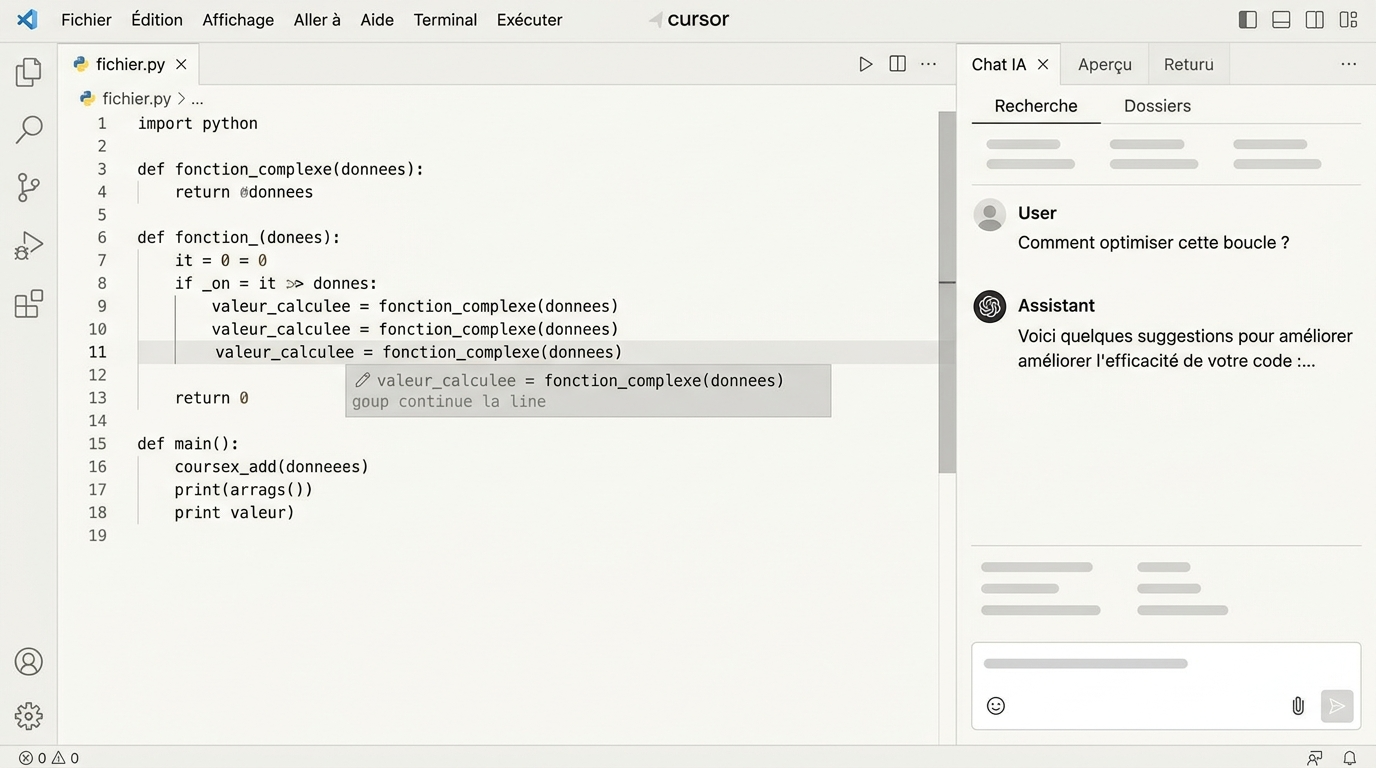Select the Dossiers sub-tab
The image size is (1376, 768).
(1157, 106)
